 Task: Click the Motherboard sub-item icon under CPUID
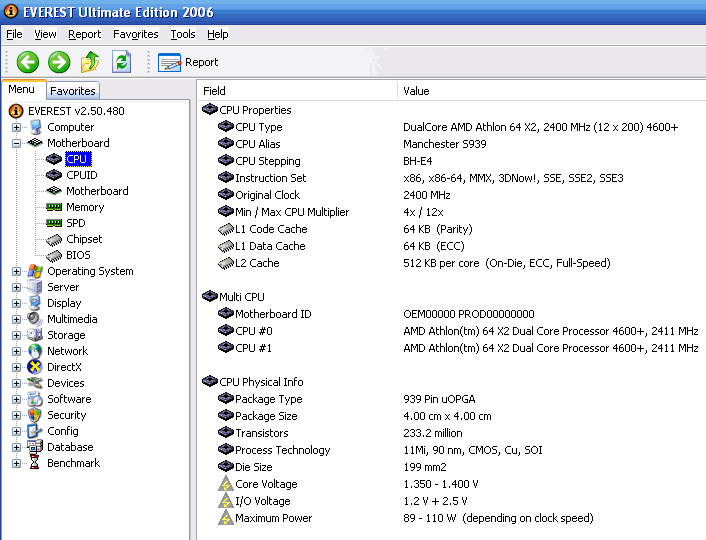point(54,191)
